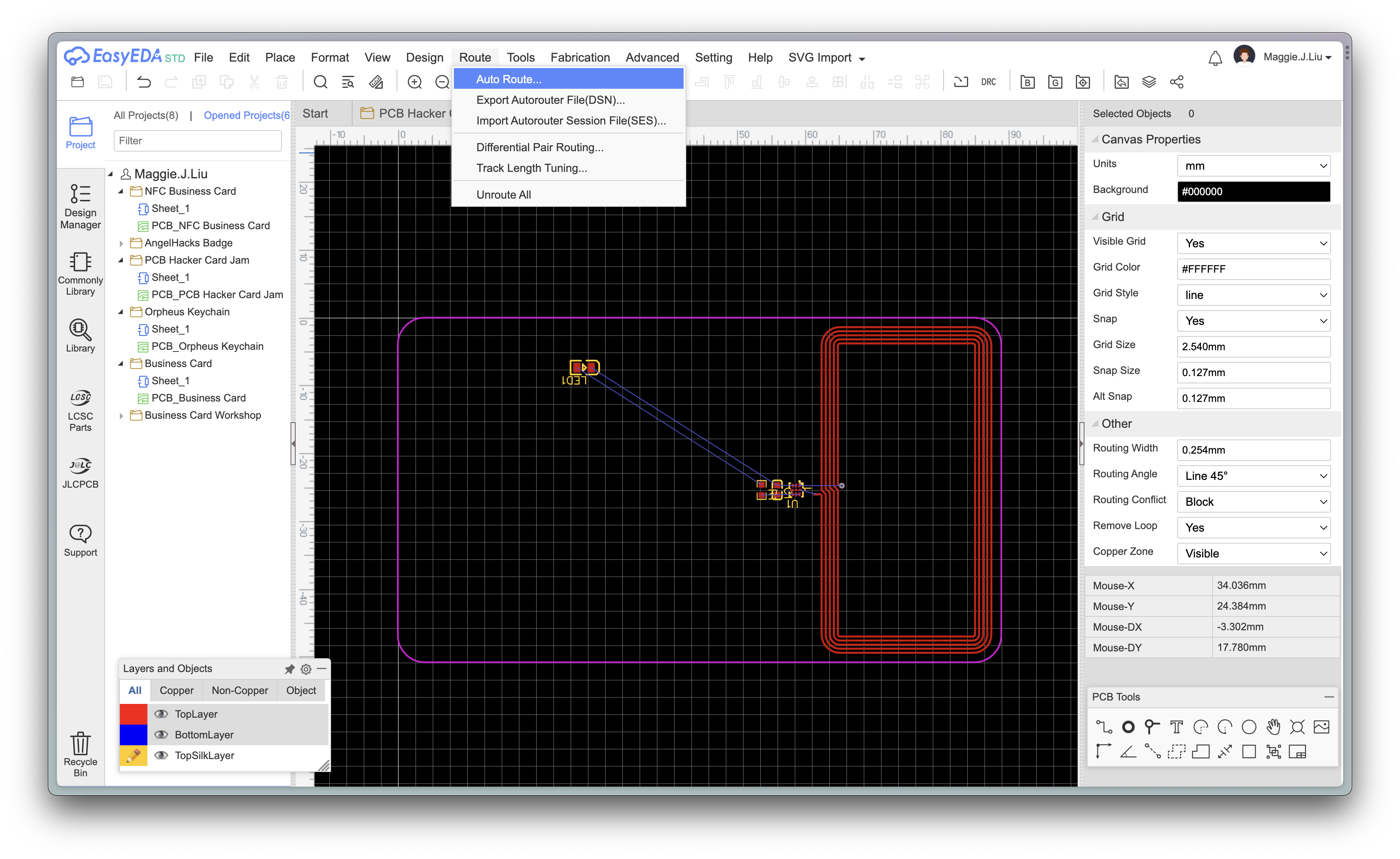Select the Set Canvas Origin tool in PCB Tools
The height and width of the screenshot is (859, 1400).
[x=1104, y=752]
